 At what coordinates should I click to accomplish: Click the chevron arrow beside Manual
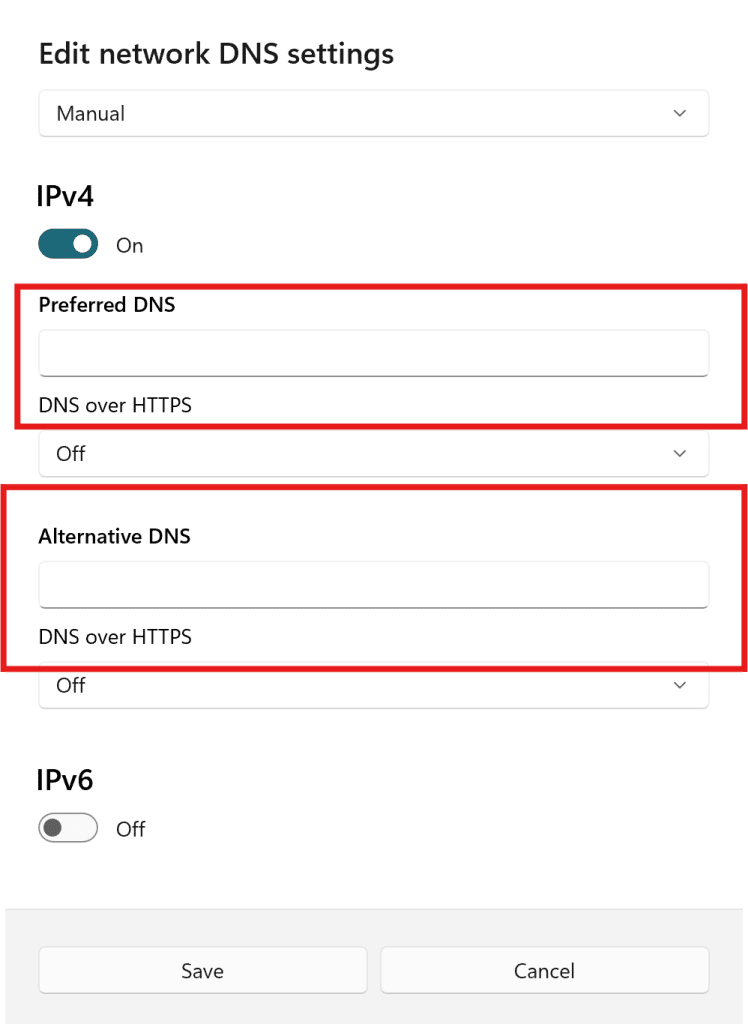[680, 114]
